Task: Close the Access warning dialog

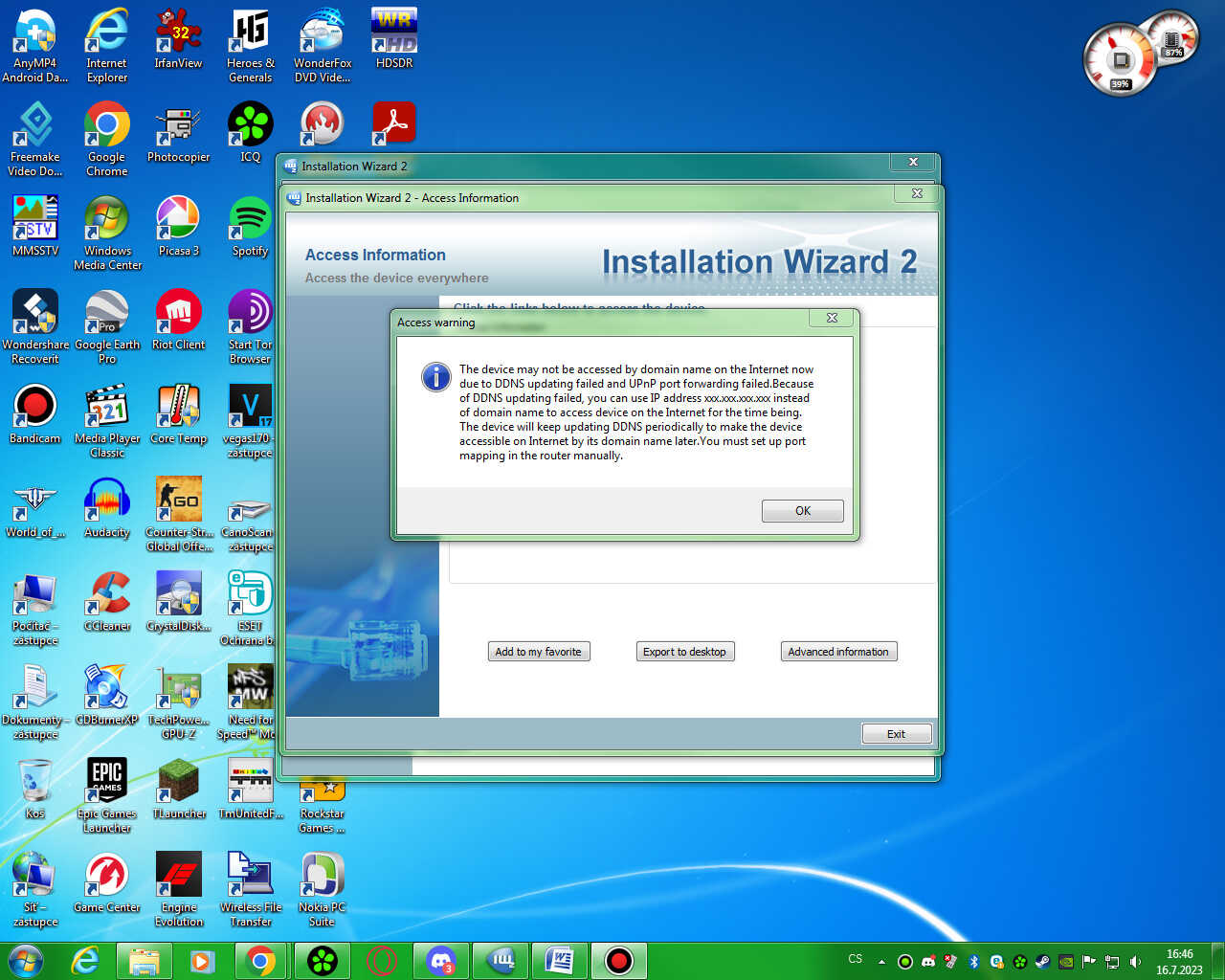Action: point(832,318)
